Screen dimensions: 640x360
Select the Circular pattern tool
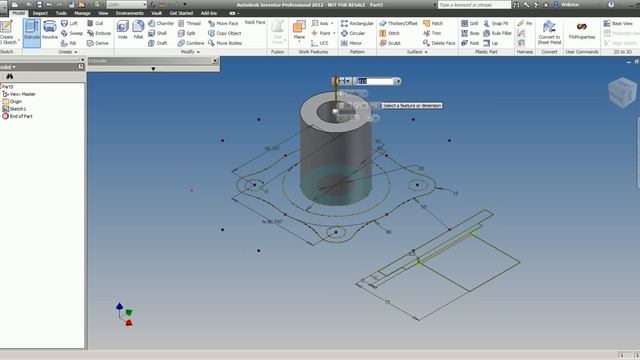point(353,33)
